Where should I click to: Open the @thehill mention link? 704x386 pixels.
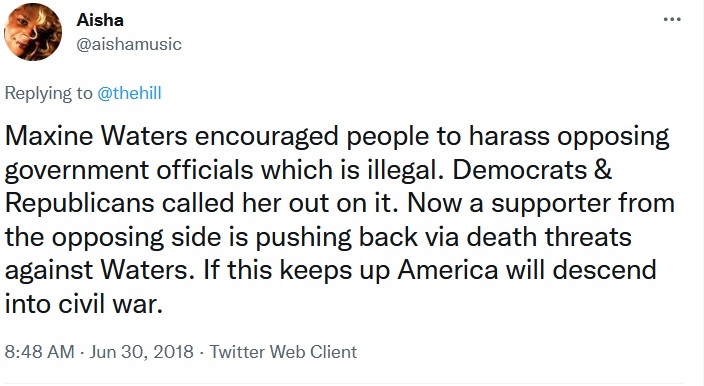point(129,93)
